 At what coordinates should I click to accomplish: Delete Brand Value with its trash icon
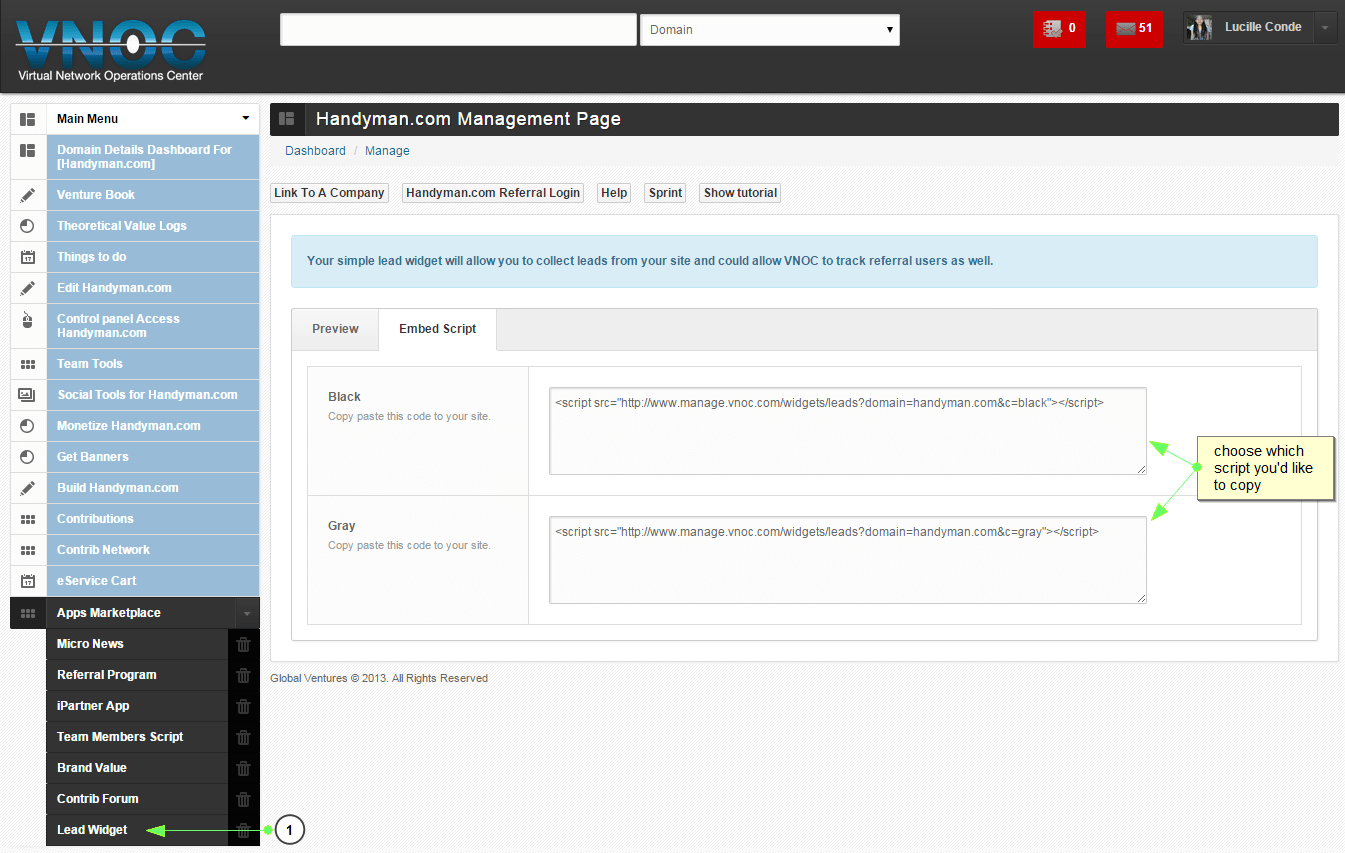pos(243,769)
